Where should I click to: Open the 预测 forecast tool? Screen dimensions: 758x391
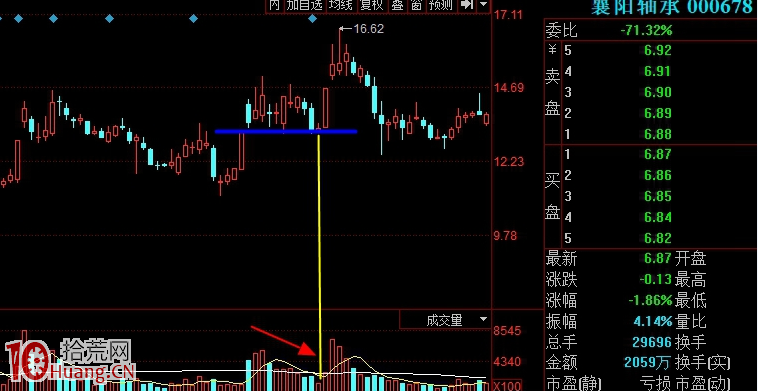pyautogui.click(x=441, y=5)
